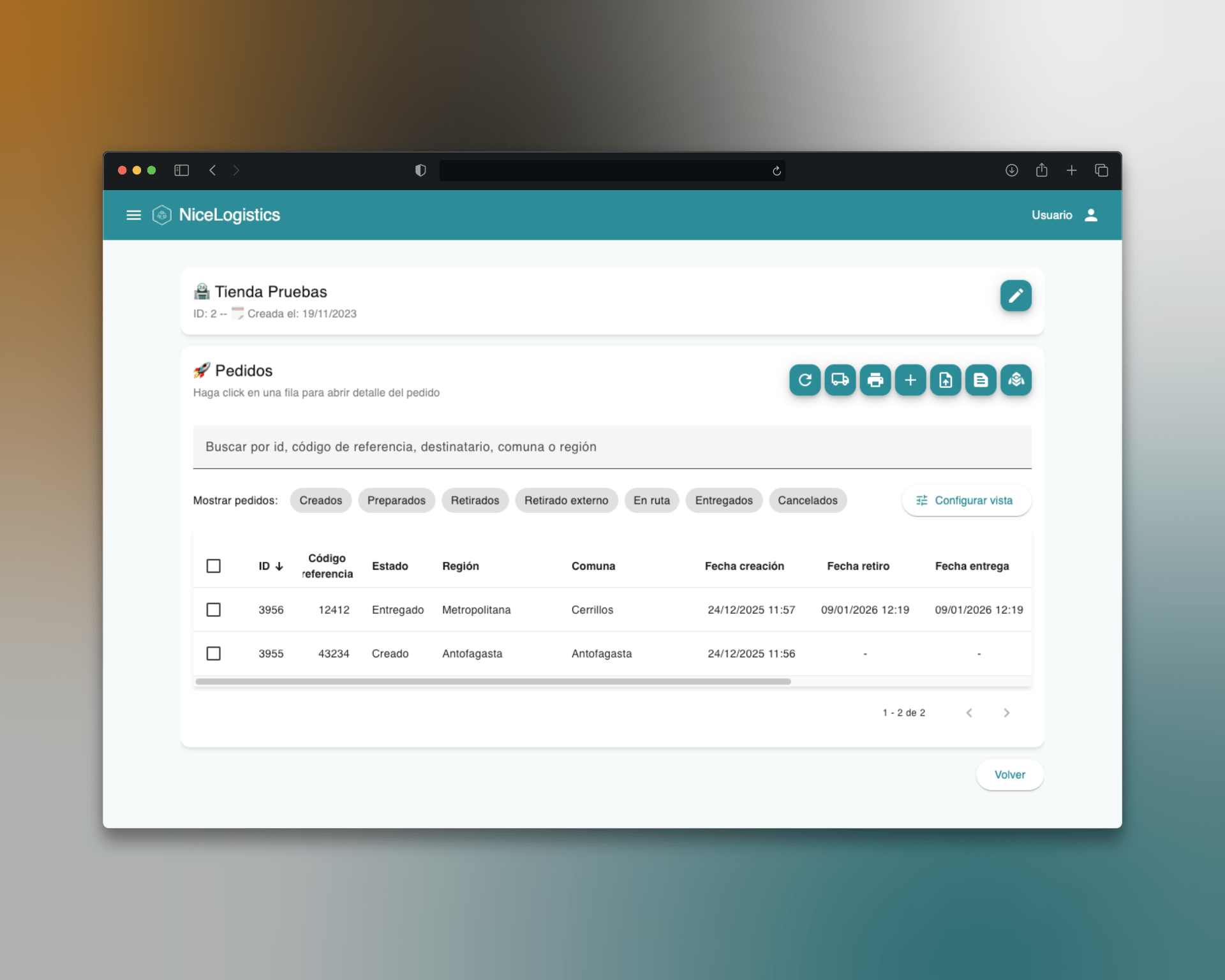
Task: Sort by the ID column arrow
Action: [279, 567]
